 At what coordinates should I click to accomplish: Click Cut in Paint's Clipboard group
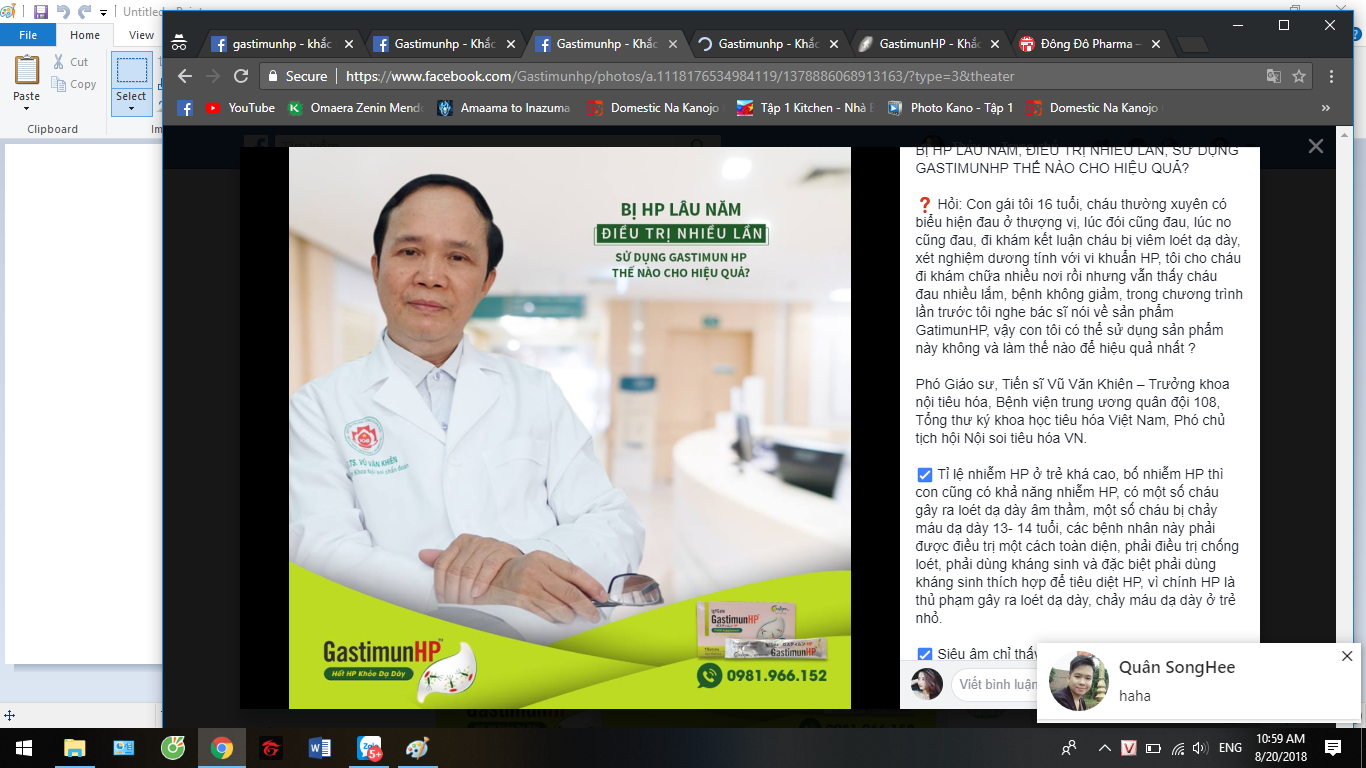71,62
